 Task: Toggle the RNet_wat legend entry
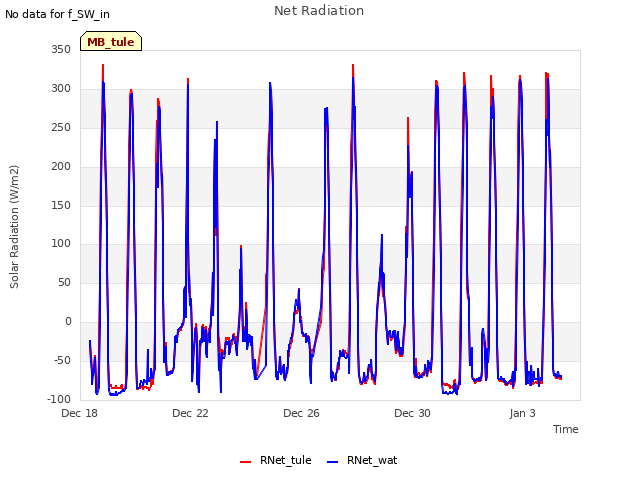362,460
